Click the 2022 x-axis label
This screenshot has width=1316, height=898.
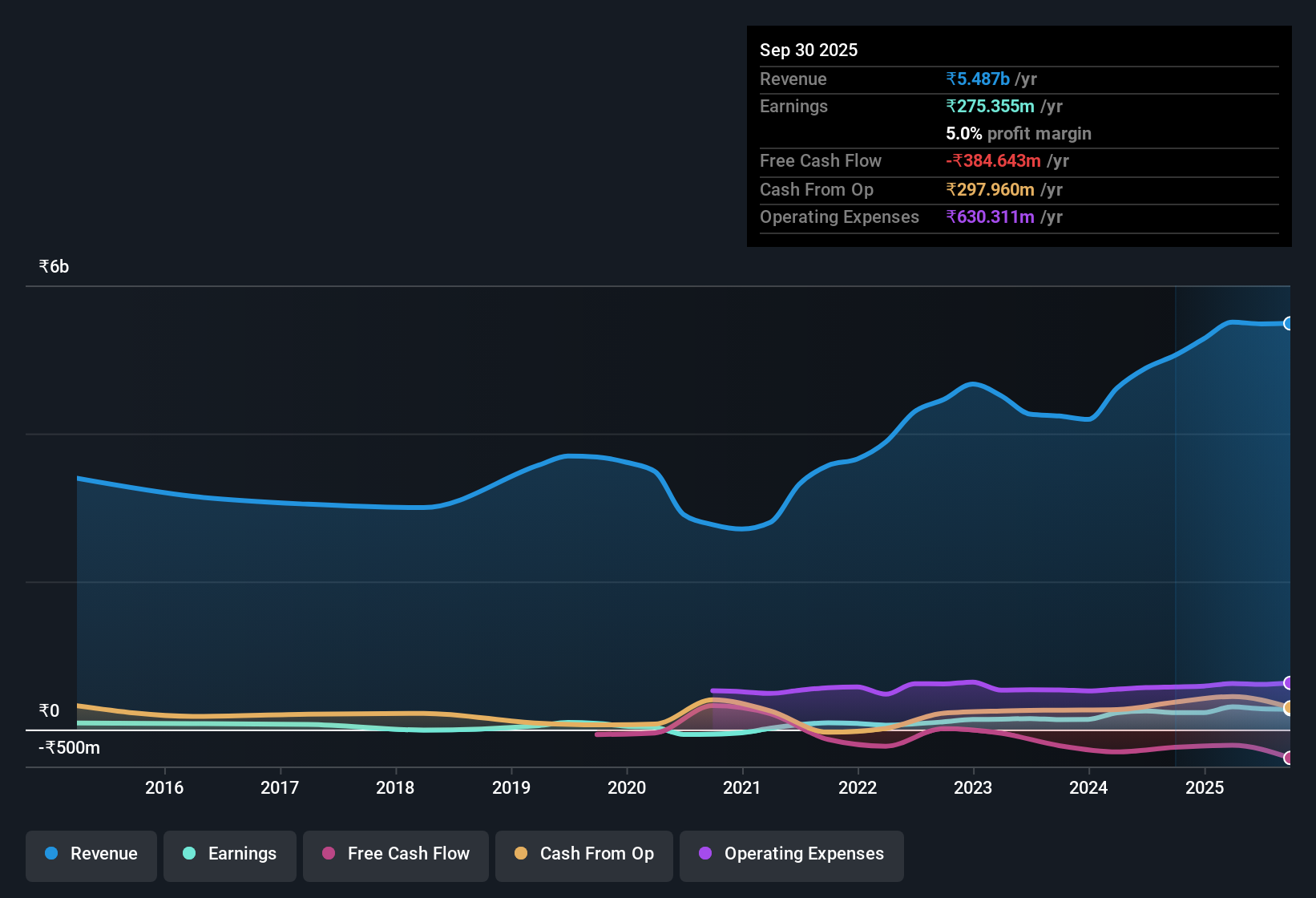point(858,787)
